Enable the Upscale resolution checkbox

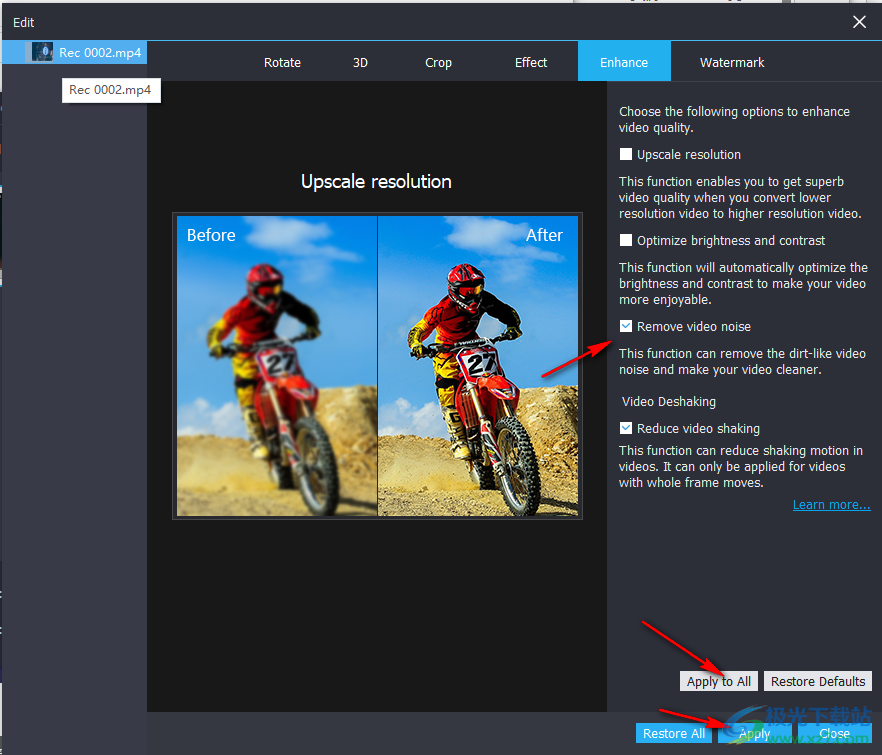coord(626,154)
